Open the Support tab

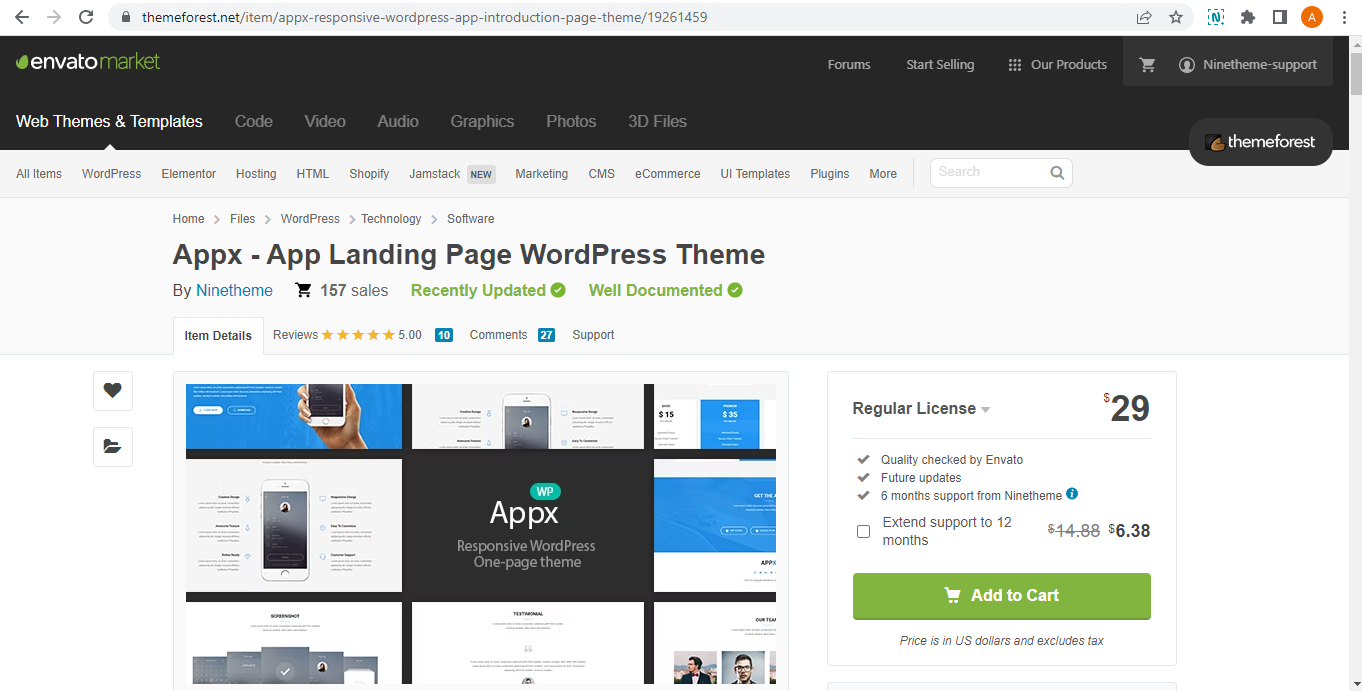(x=593, y=335)
